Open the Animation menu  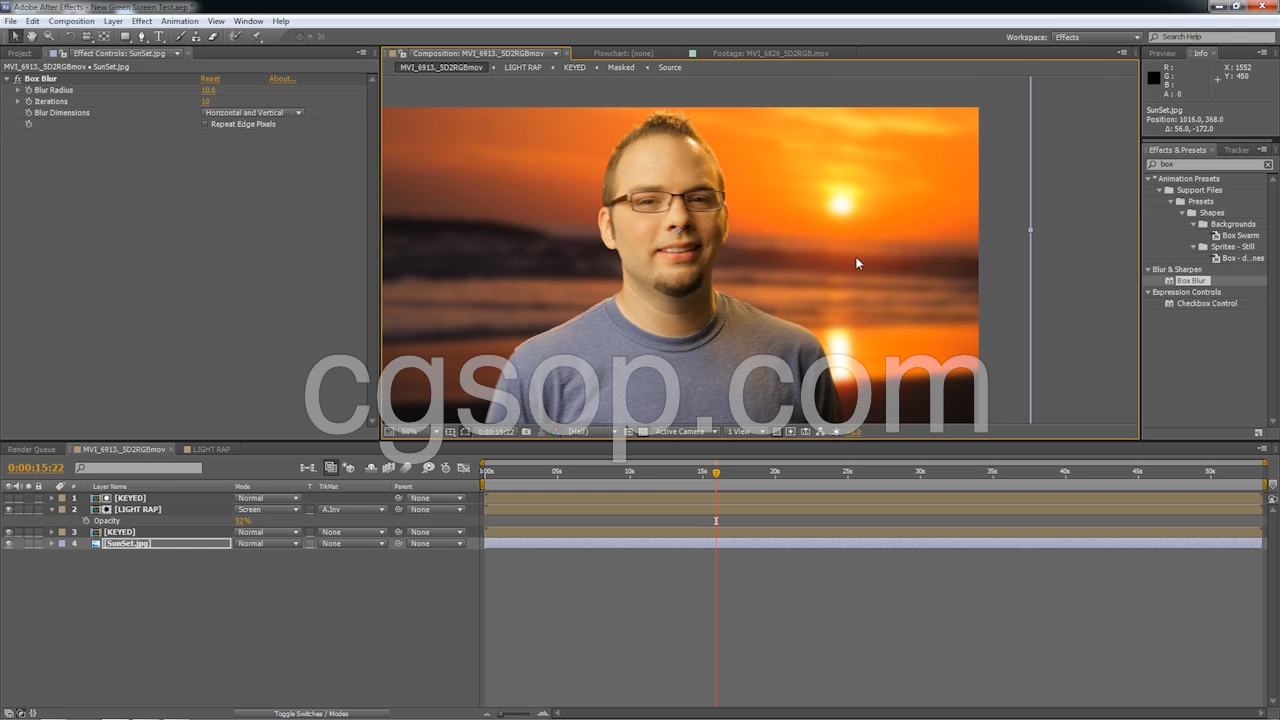[180, 21]
